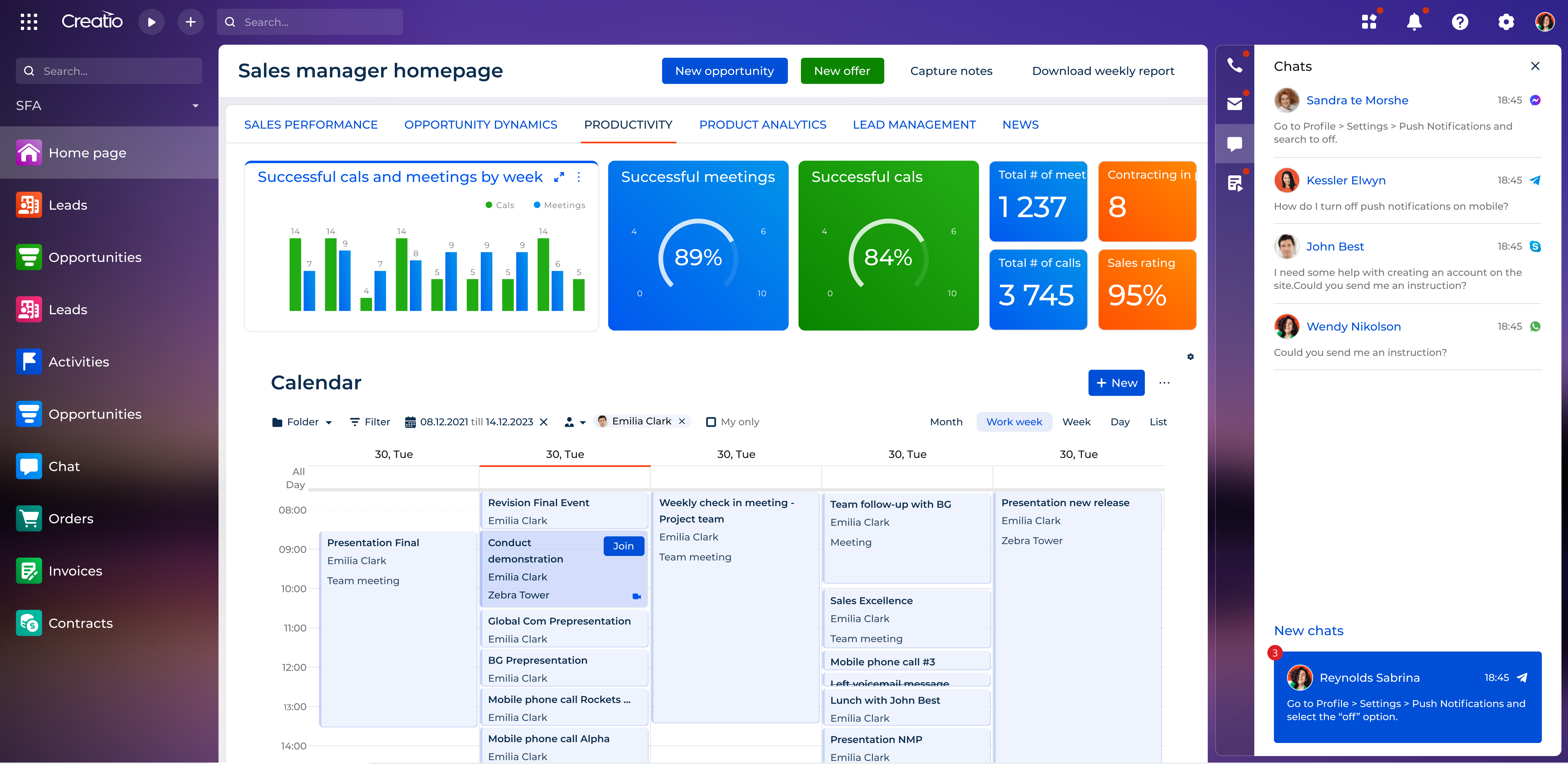This screenshot has height=764, width=1568.
Task: Click the New opportunity button
Action: tap(724, 71)
